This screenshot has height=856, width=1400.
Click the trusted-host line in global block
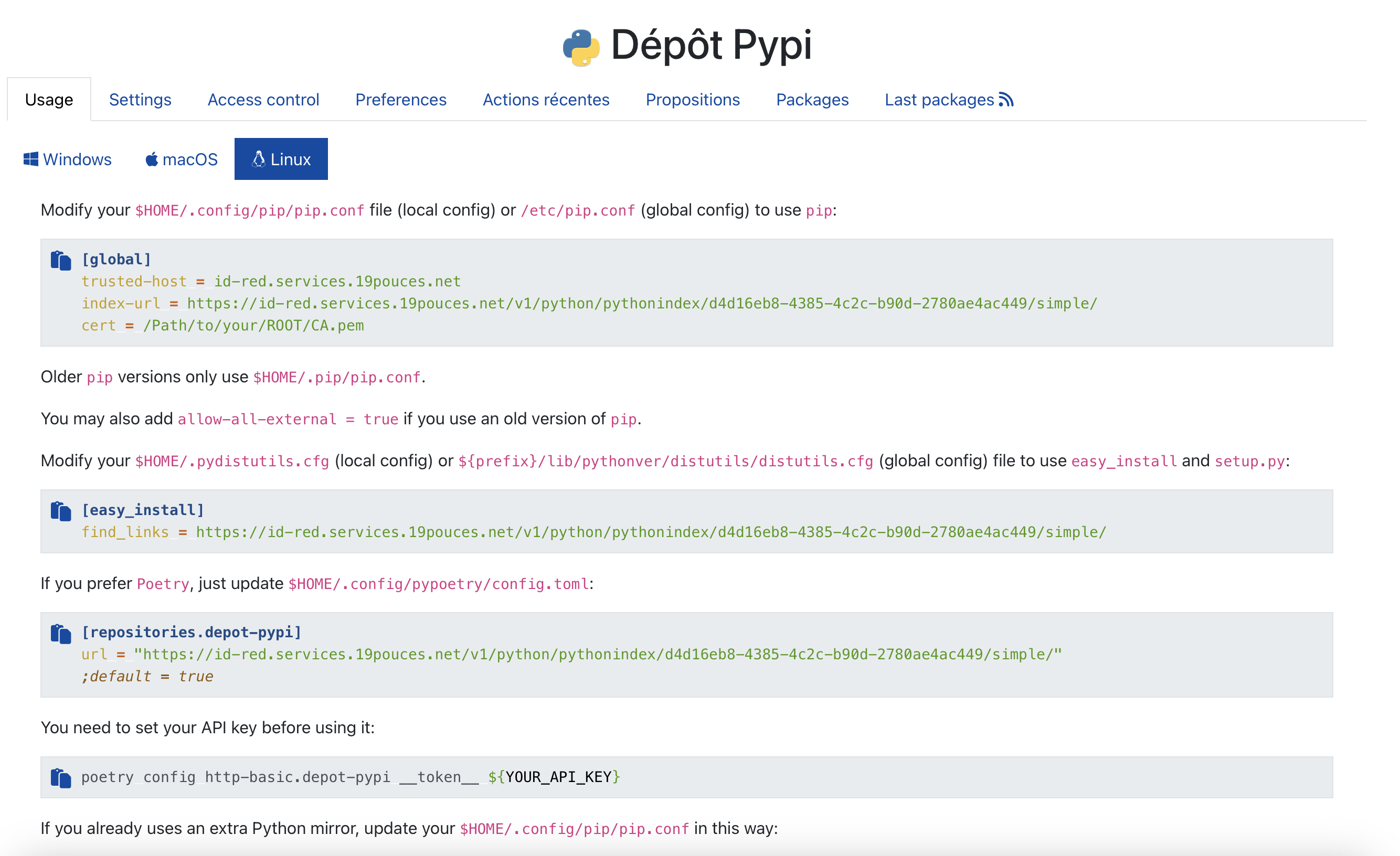click(271, 281)
